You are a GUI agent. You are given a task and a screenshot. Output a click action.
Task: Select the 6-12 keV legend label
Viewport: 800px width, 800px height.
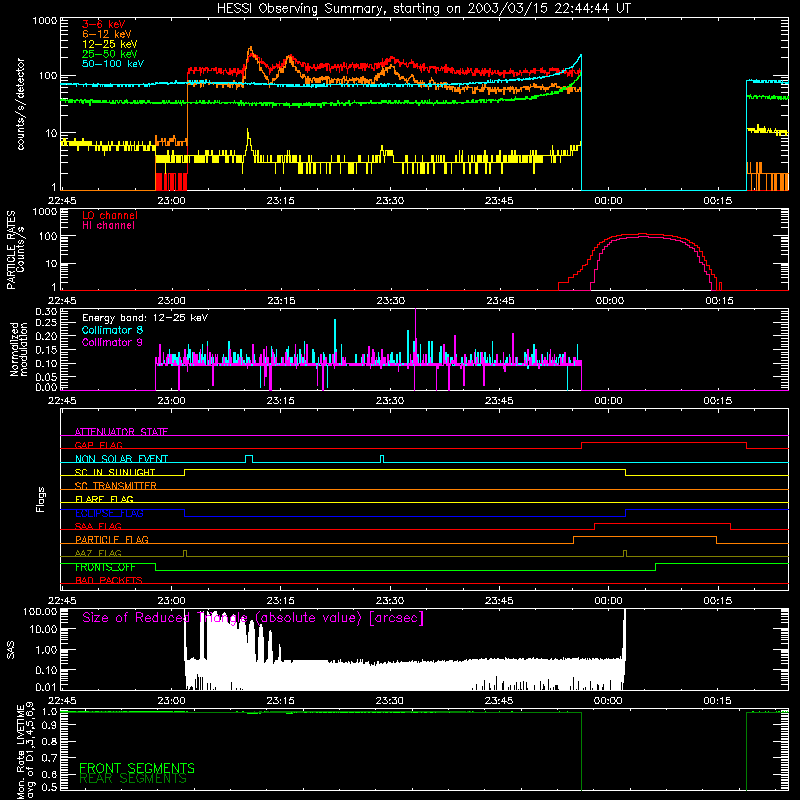coord(107,34)
